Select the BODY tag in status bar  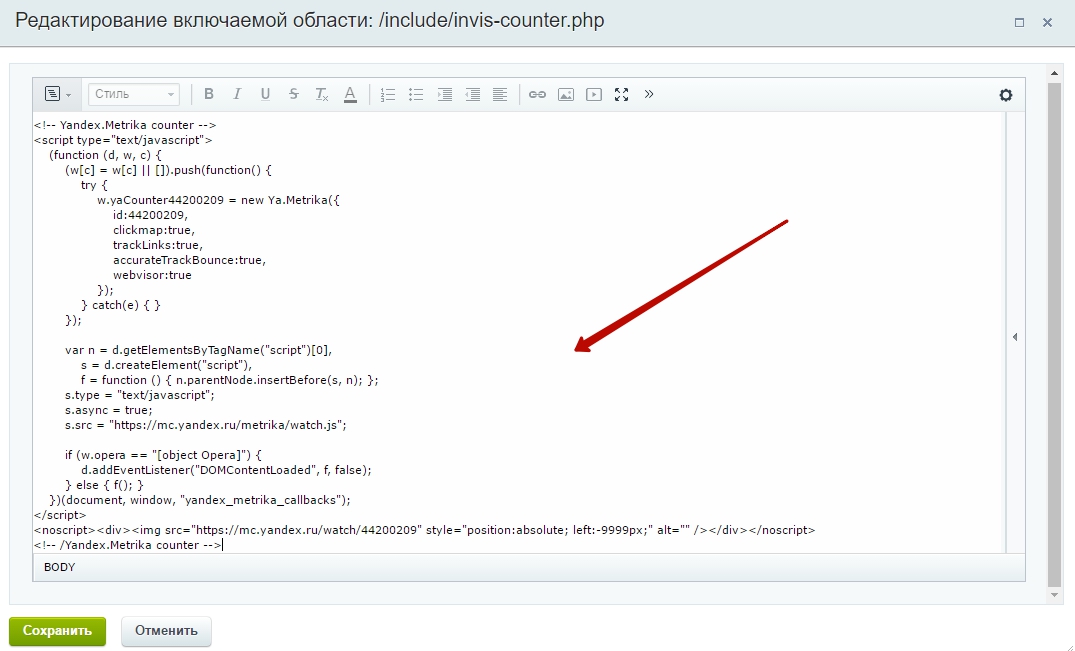pyautogui.click(x=60, y=567)
